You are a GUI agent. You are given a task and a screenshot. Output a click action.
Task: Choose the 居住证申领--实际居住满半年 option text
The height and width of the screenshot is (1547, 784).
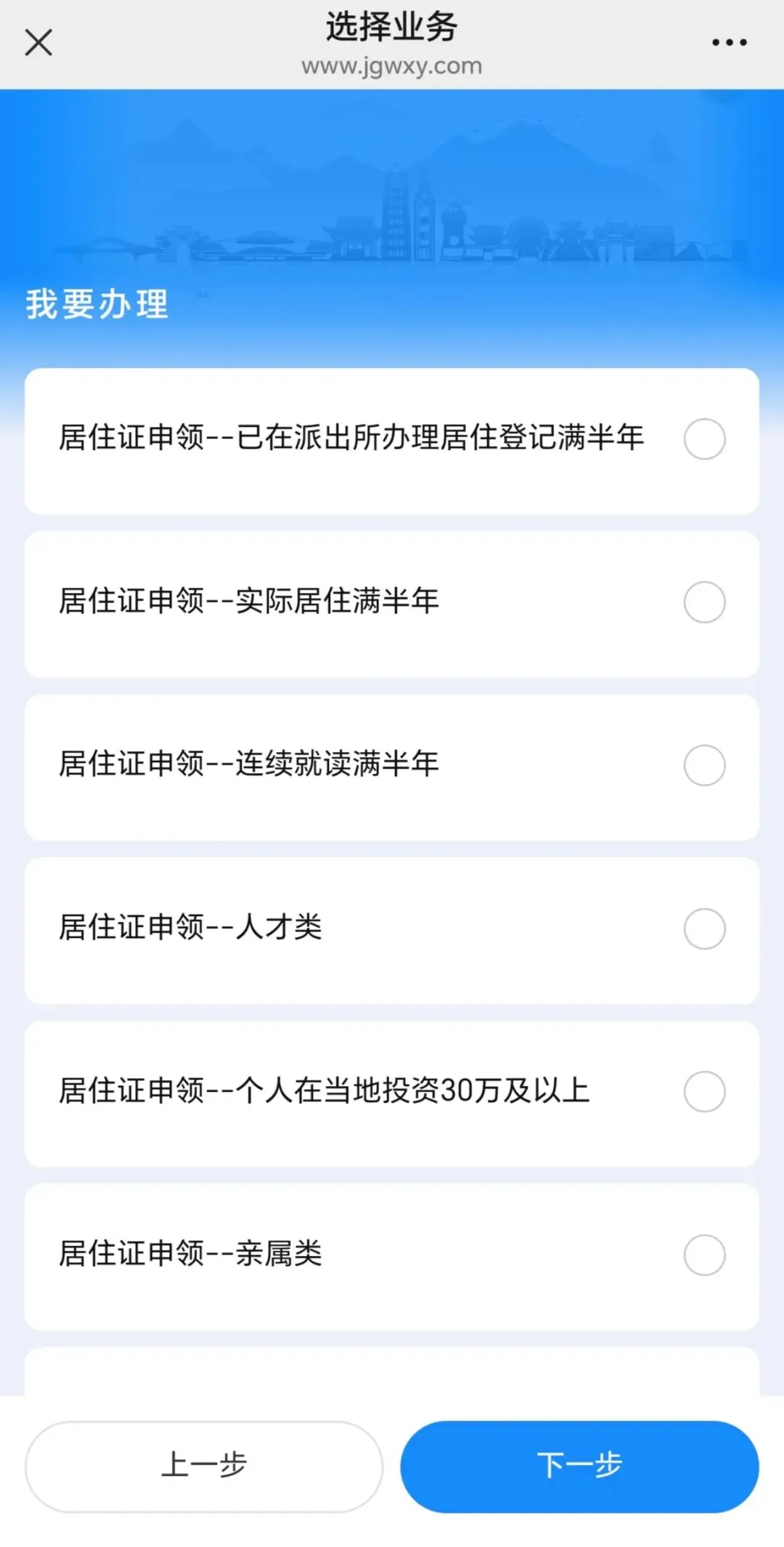point(249,601)
